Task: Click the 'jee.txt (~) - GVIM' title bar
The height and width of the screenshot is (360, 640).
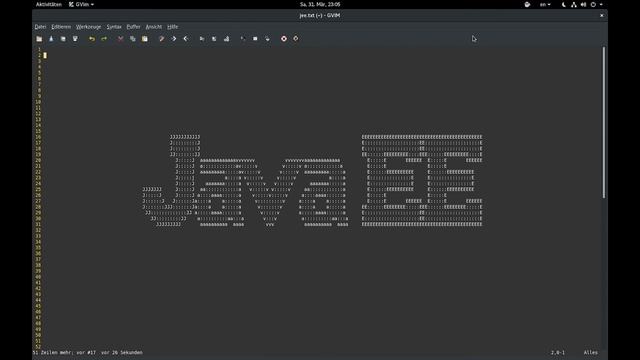Action: 320,16
